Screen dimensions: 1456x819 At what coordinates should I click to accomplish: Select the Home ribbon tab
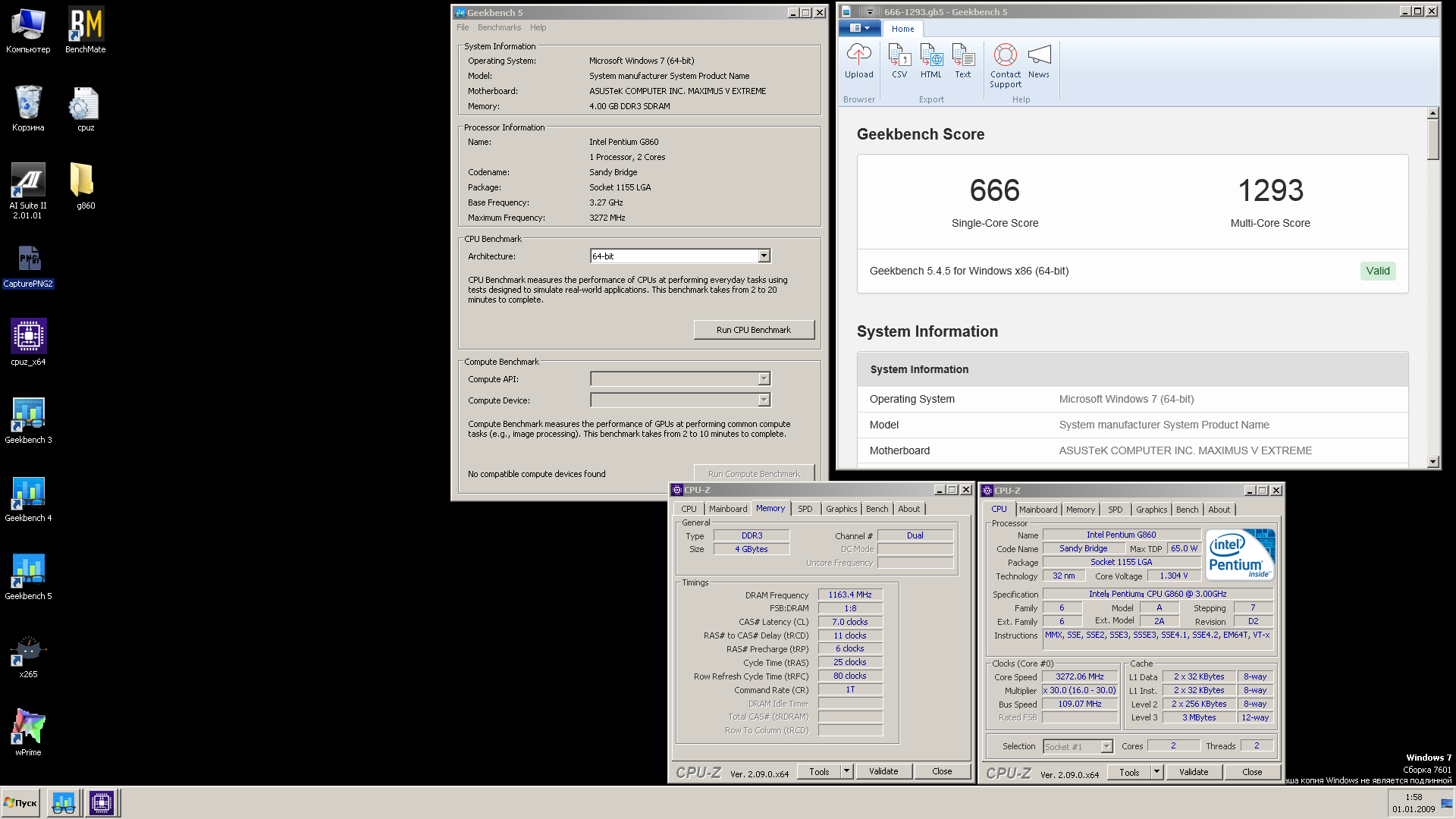(x=902, y=29)
